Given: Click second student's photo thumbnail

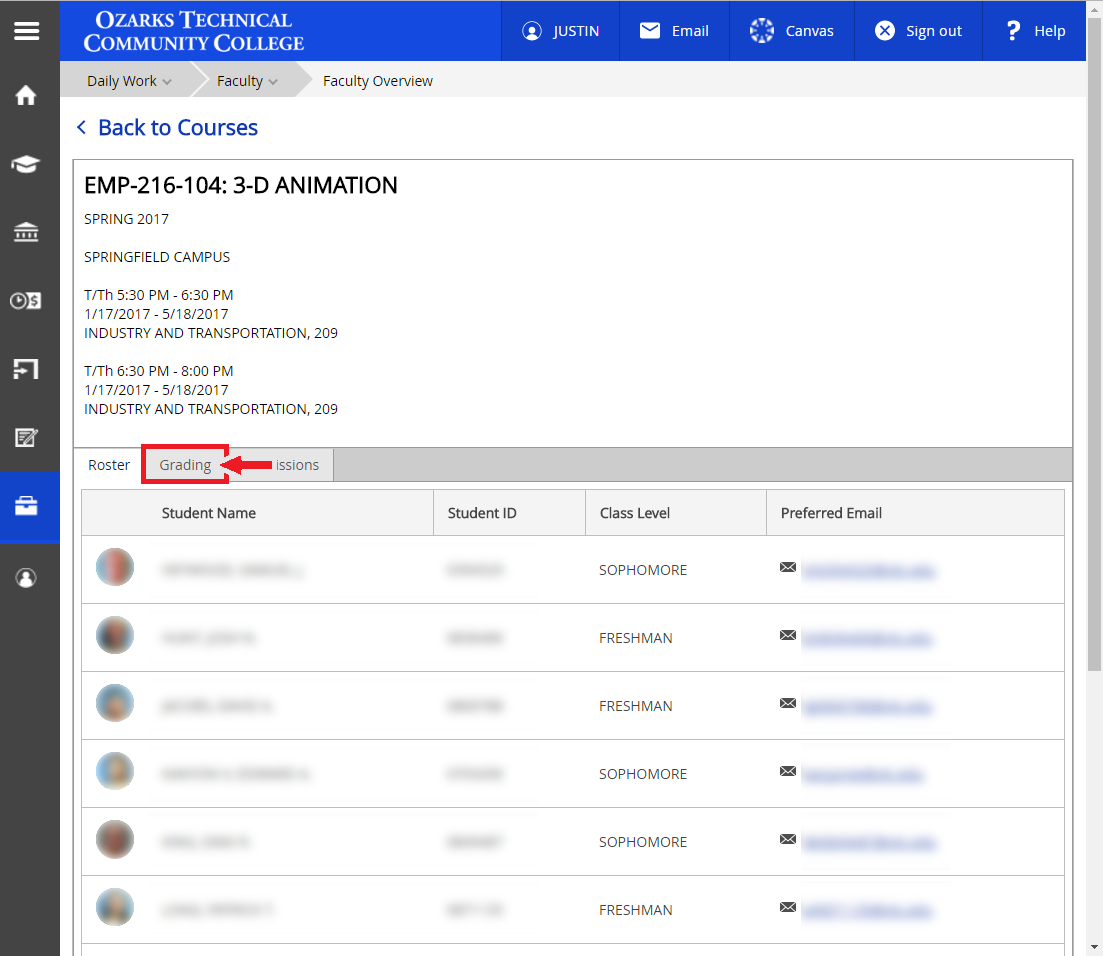Looking at the screenshot, I should pos(115,635).
